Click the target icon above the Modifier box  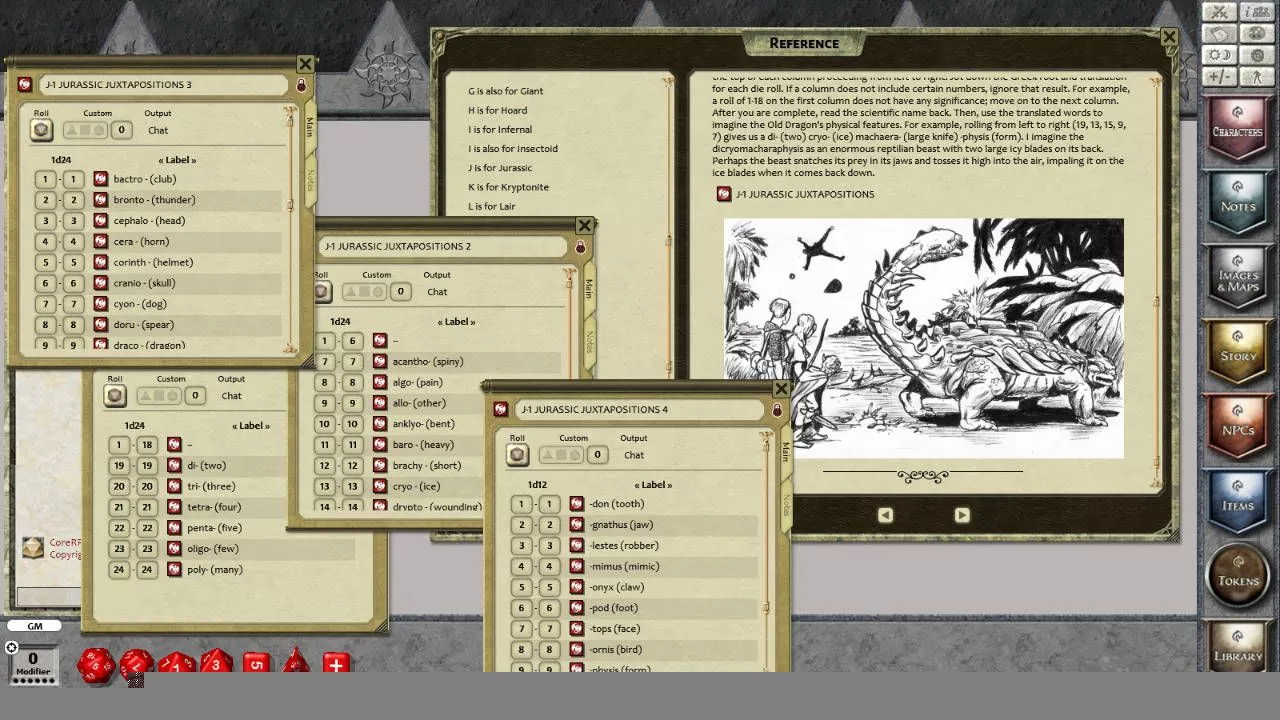[11, 648]
